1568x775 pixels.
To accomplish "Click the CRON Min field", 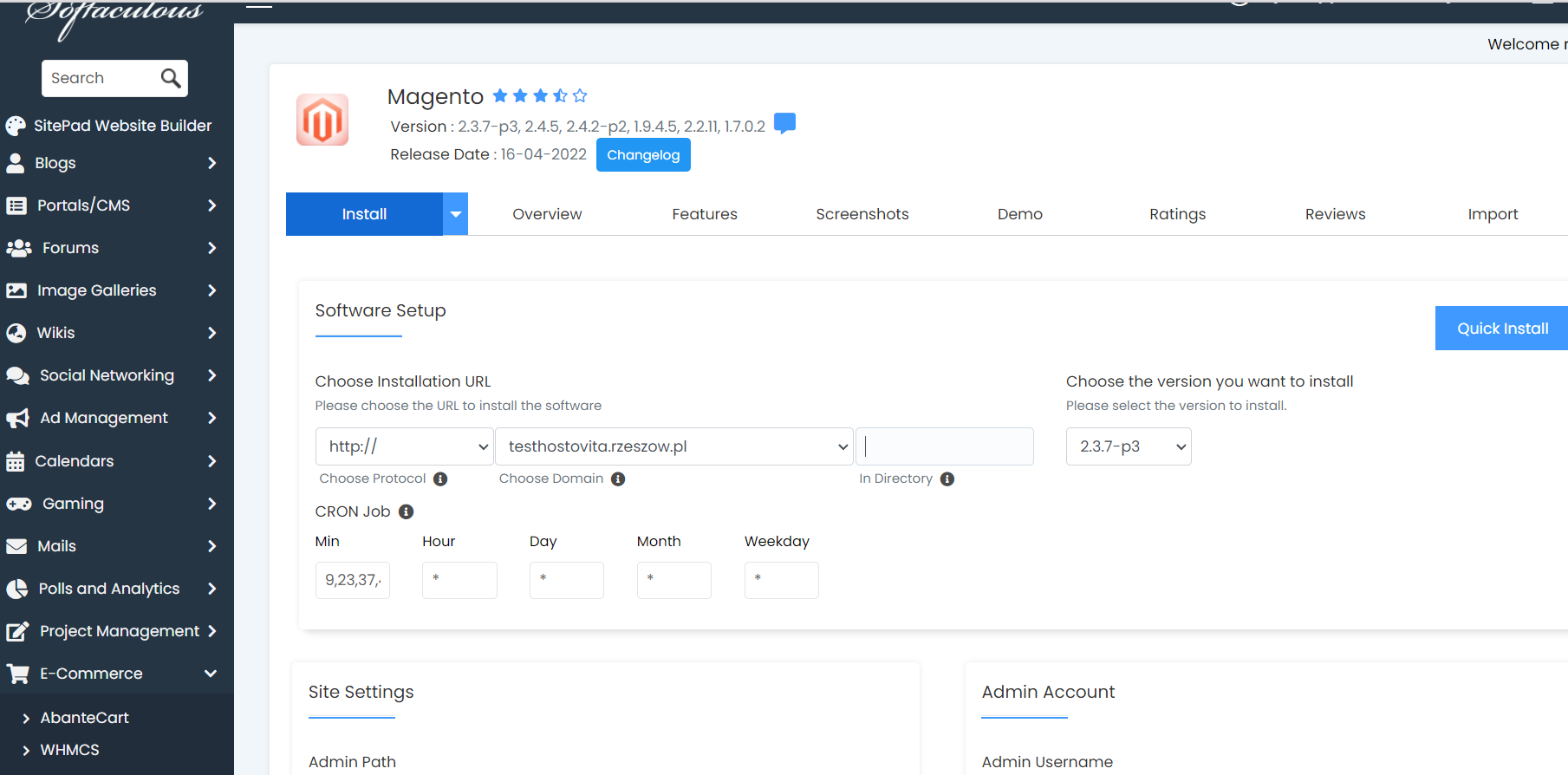I will tap(353, 580).
